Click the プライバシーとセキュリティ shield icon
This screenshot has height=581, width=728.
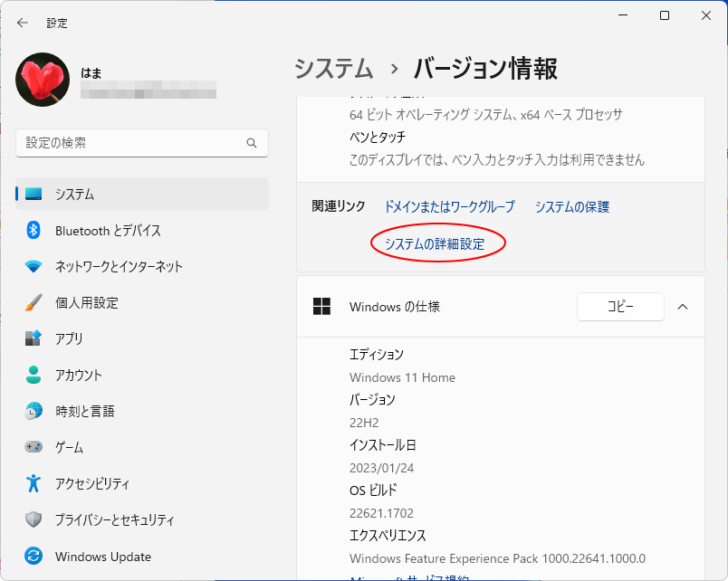[x=33, y=520]
